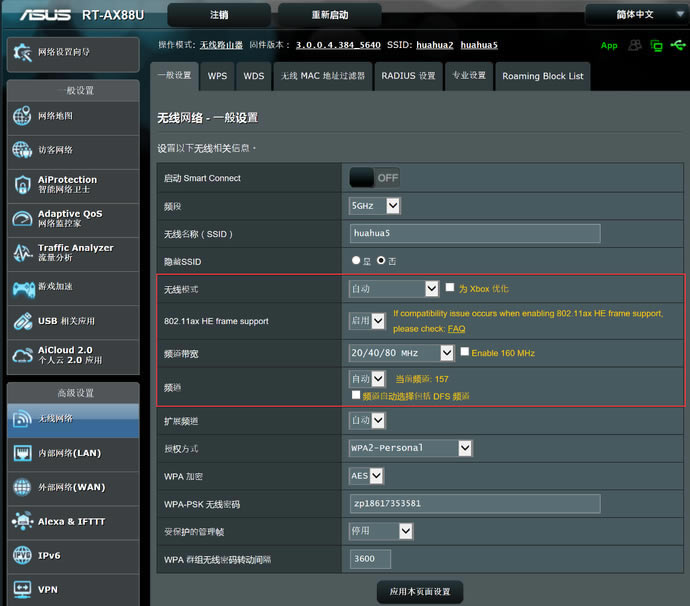Open the WPA2-Personal authentication dropdown
690x606 pixels.
click(x=410, y=448)
